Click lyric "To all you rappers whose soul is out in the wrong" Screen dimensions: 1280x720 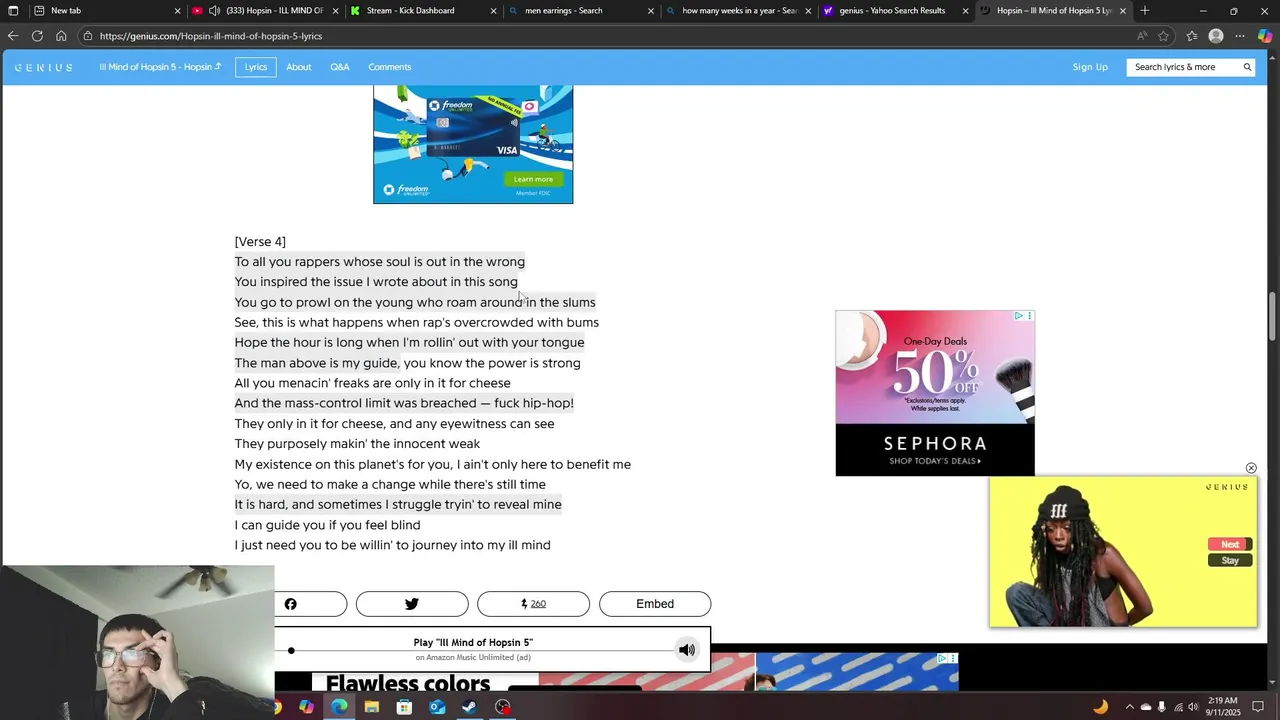point(379,262)
